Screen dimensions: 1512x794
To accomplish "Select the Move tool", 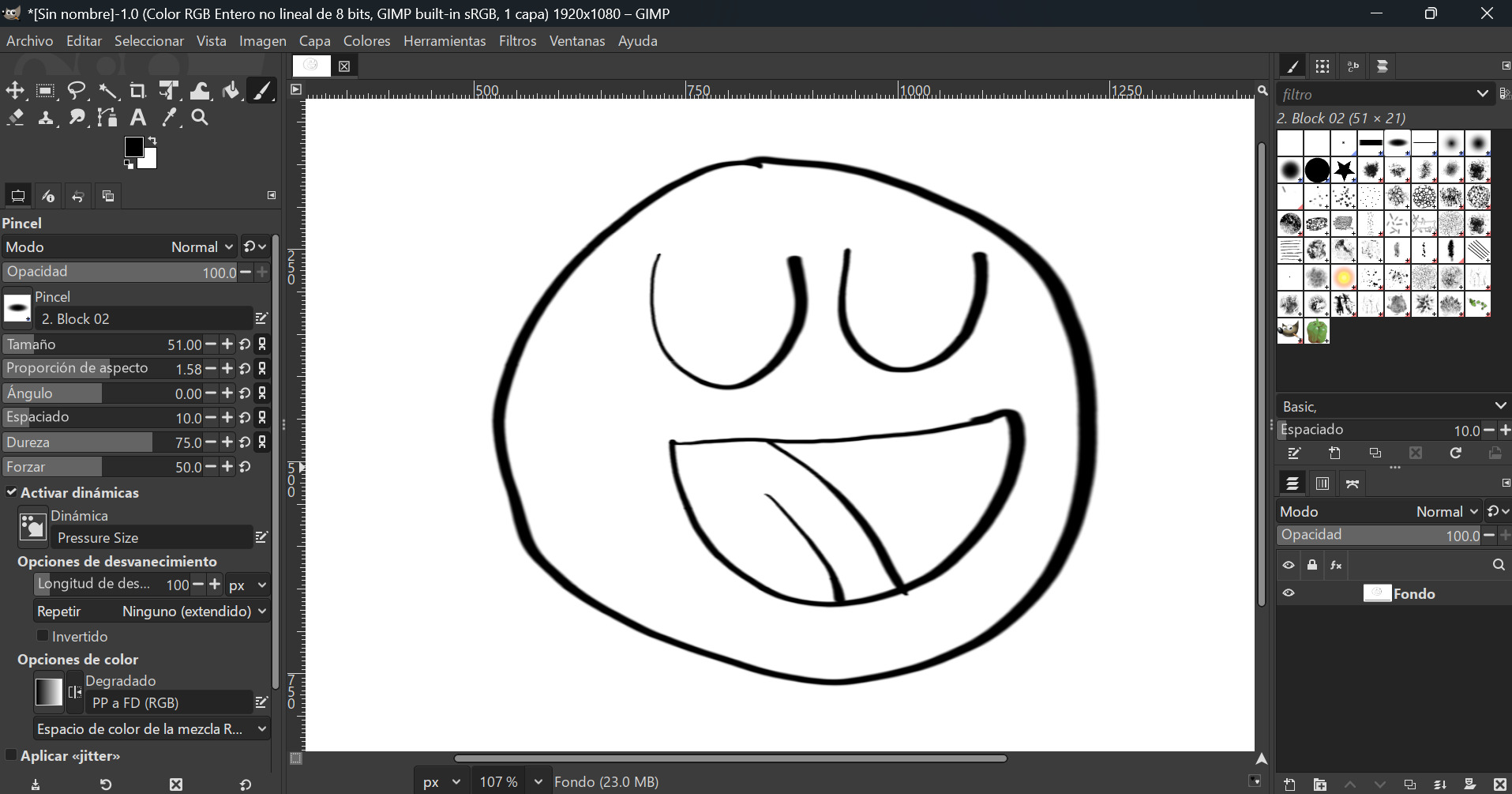I will point(15,90).
